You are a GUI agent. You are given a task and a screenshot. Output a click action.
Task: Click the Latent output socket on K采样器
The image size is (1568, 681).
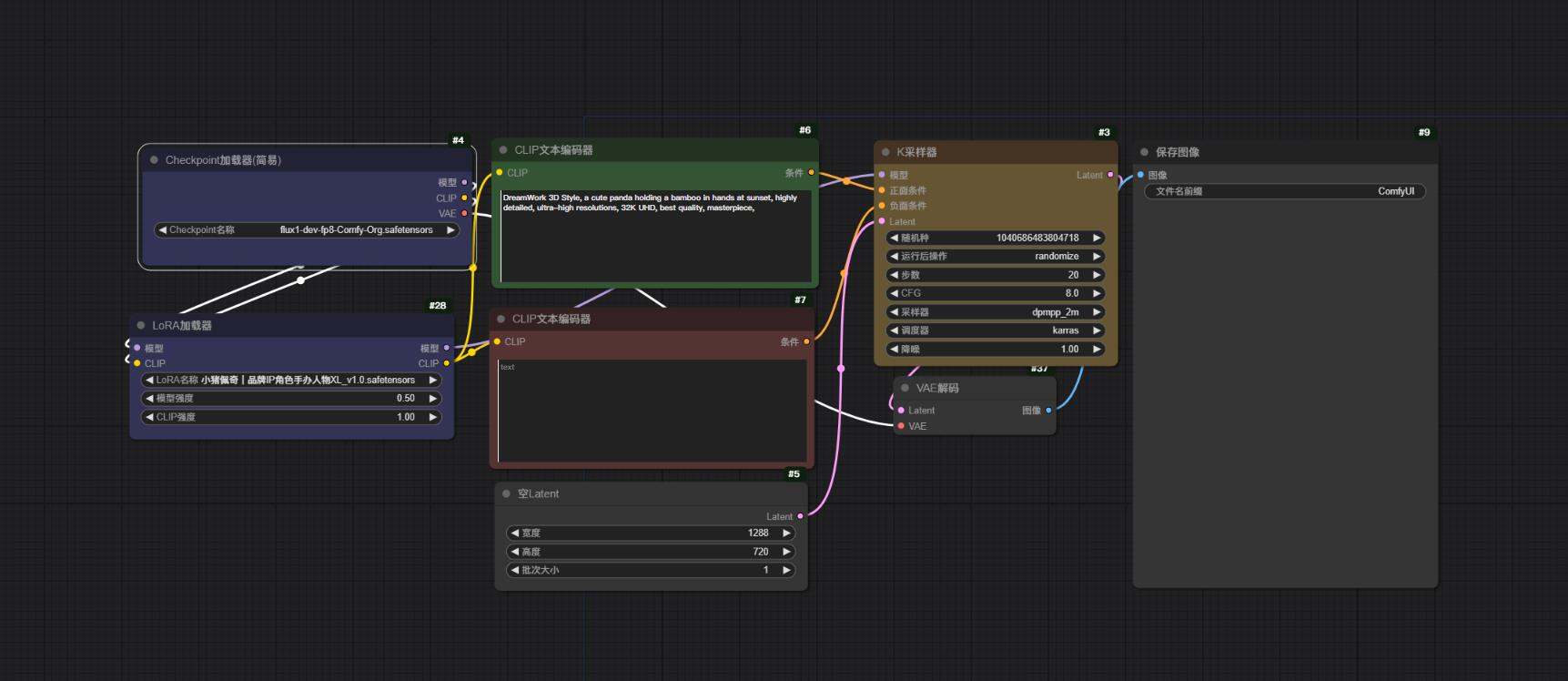coord(1110,175)
